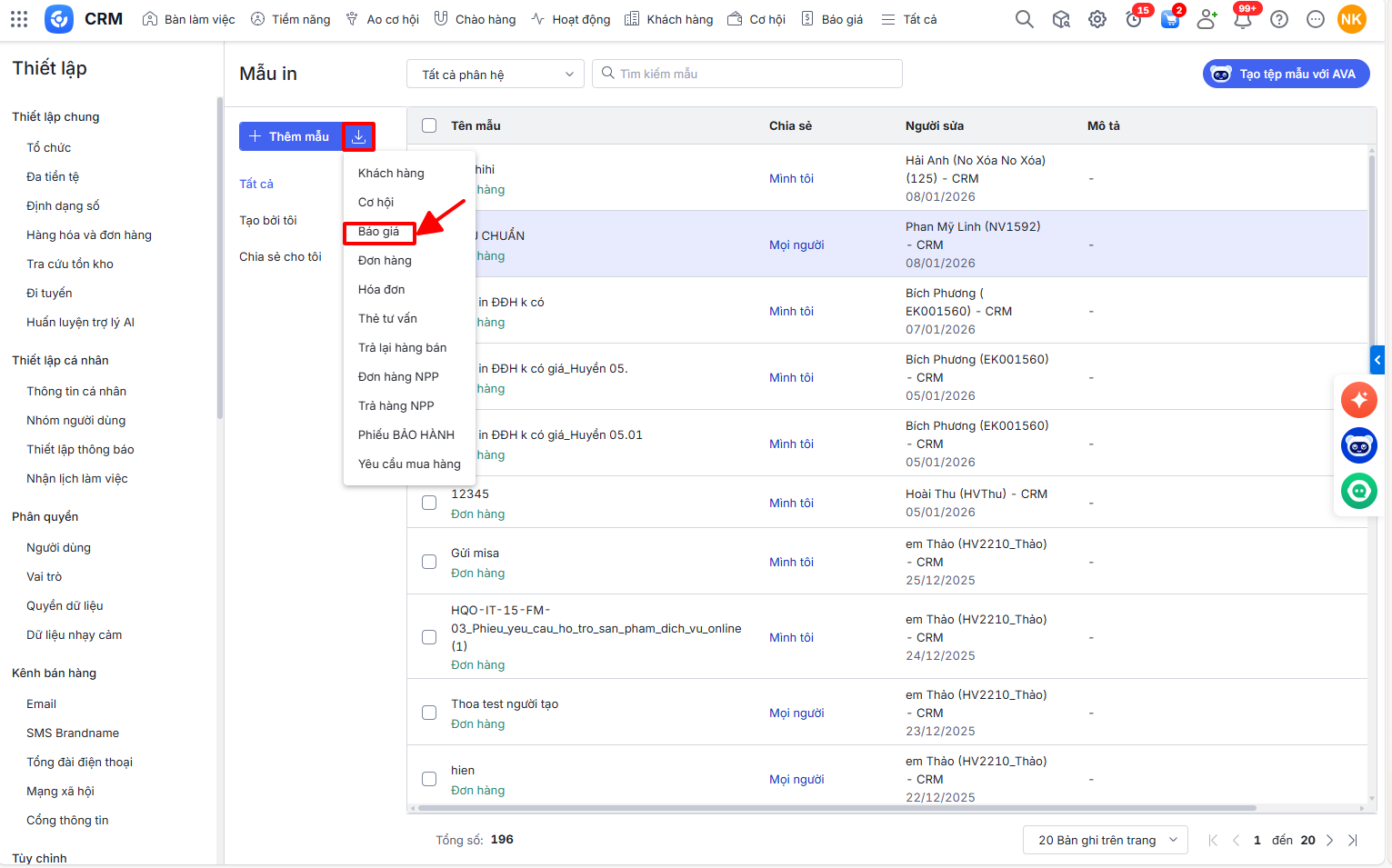Open the 20 Bản ghi trên trang dropdown

[x=1106, y=840]
